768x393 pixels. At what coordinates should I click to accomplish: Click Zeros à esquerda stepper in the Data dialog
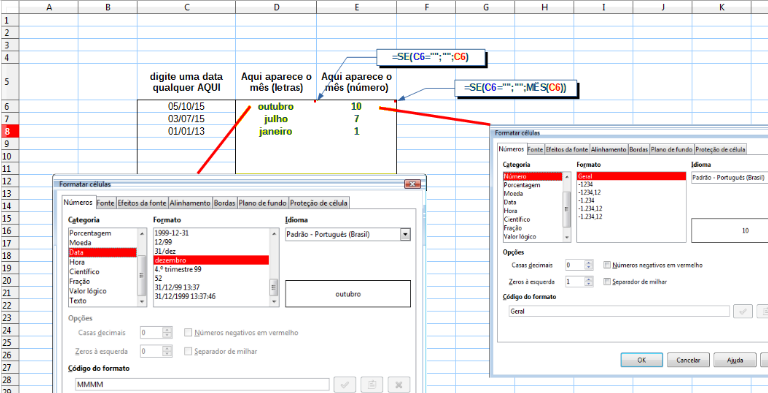click(168, 351)
